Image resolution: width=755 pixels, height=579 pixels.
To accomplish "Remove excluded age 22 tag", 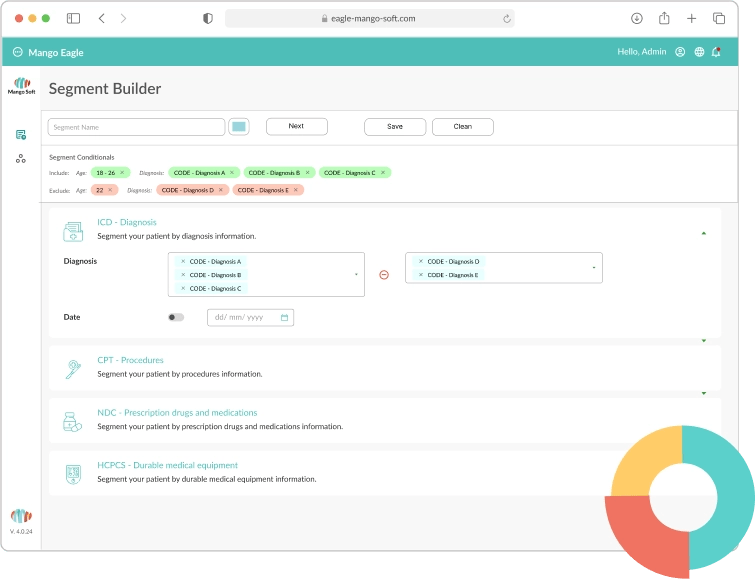I will (x=110, y=190).
